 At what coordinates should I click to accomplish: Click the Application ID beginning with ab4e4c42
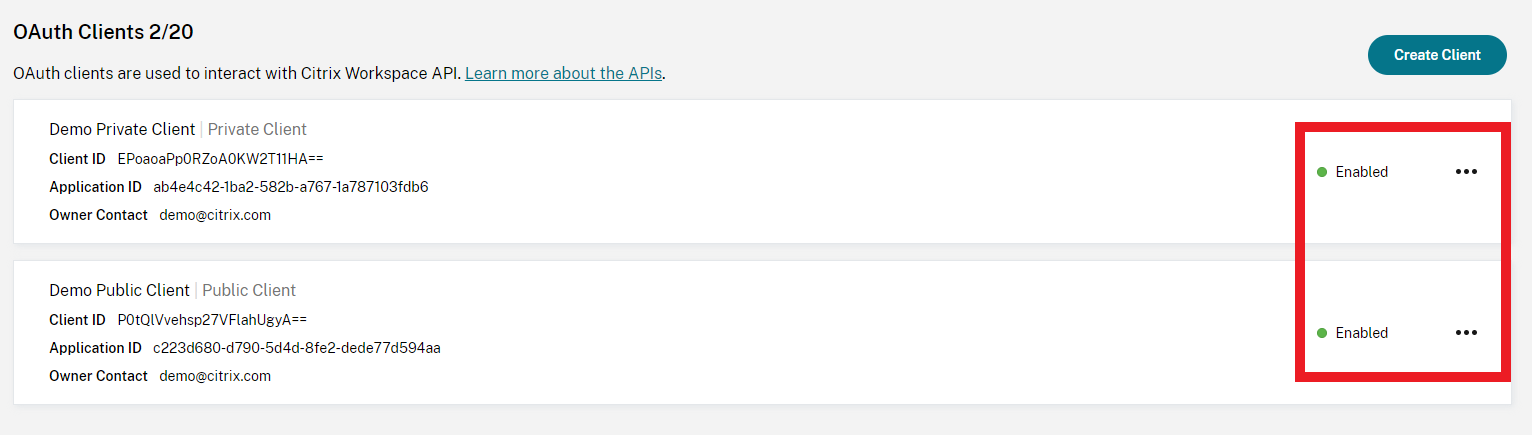click(x=290, y=187)
